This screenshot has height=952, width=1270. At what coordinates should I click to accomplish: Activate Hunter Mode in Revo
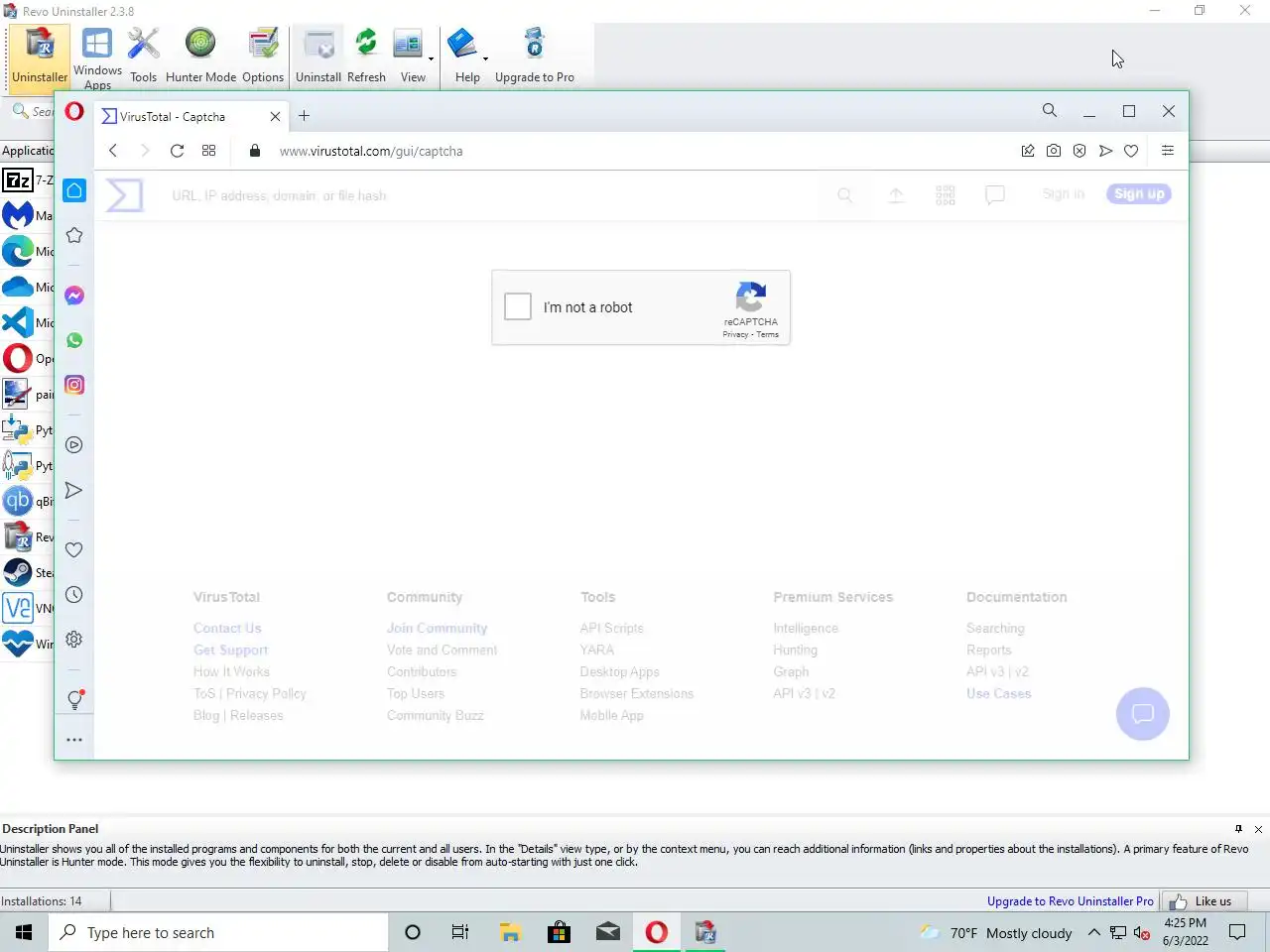(x=200, y=57)
